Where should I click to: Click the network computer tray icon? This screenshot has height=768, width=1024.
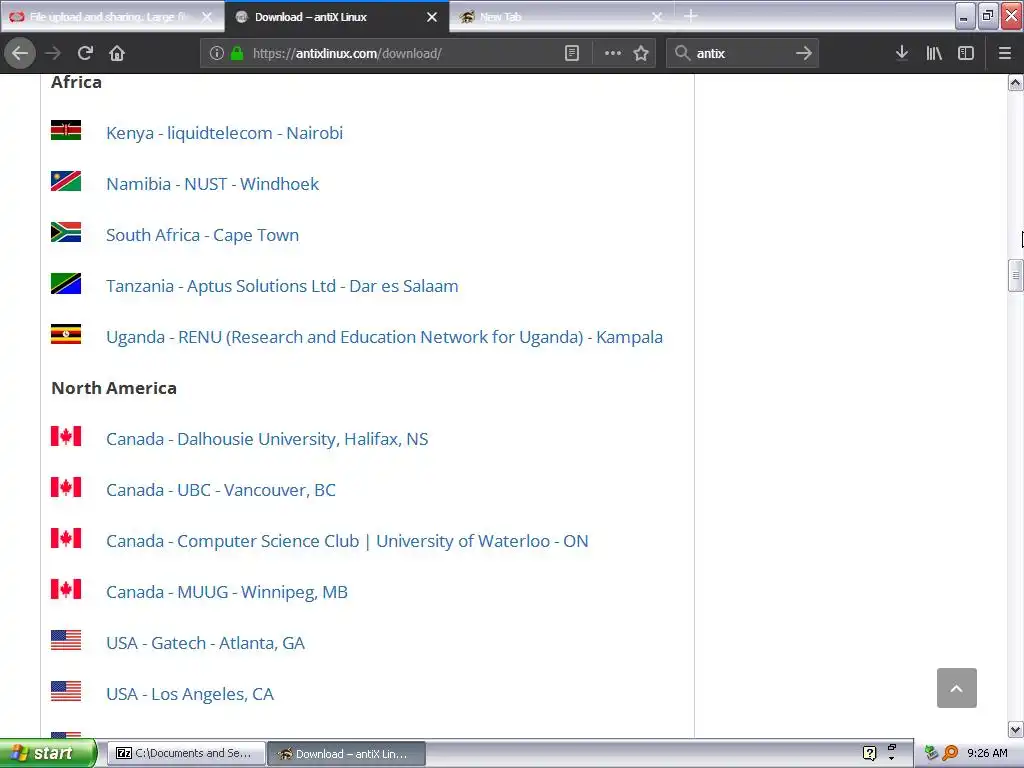point(931,753)
